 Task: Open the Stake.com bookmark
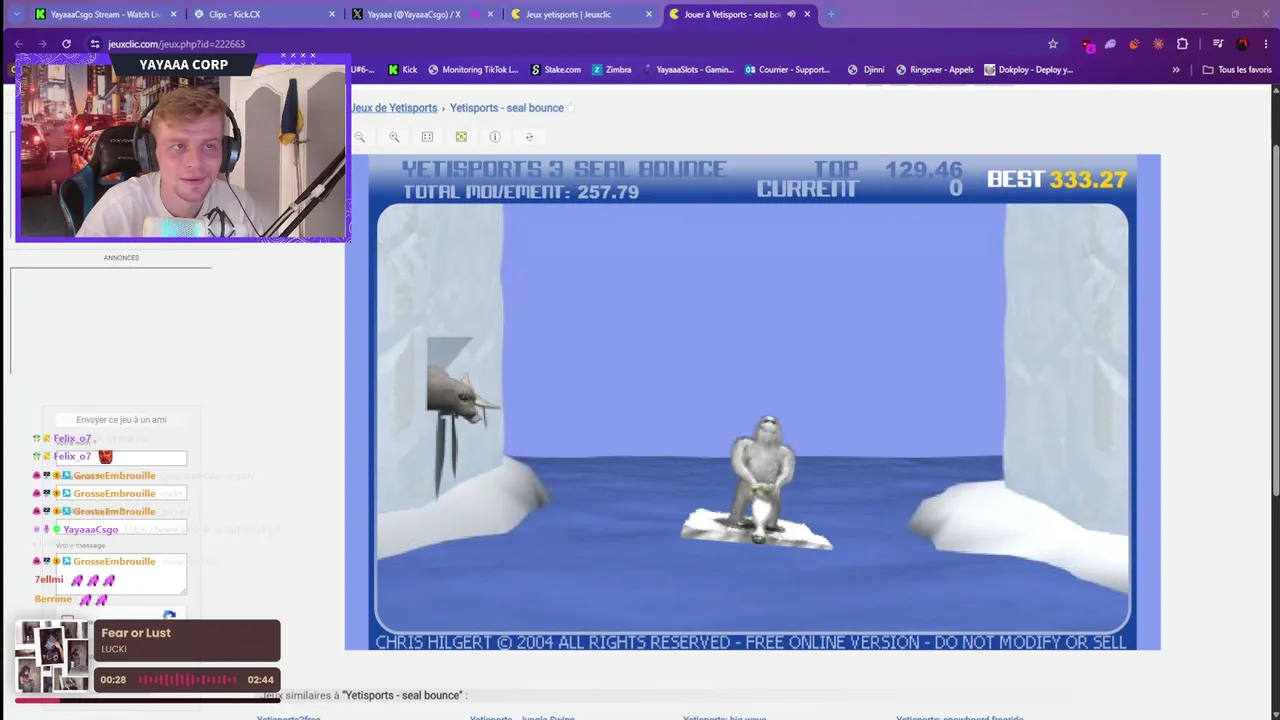point(555,70)
